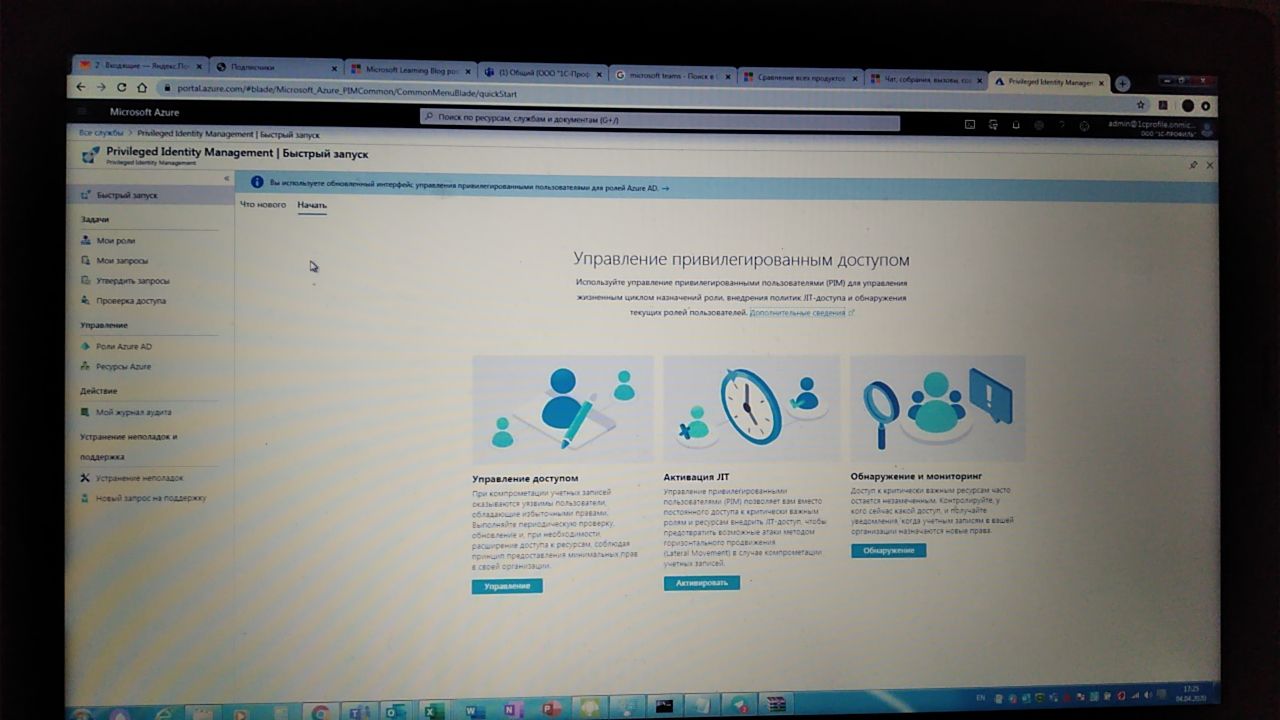Switch to the Яндекс.Почта Входящие tab
1280x720 pixels.
coord(140,65)
